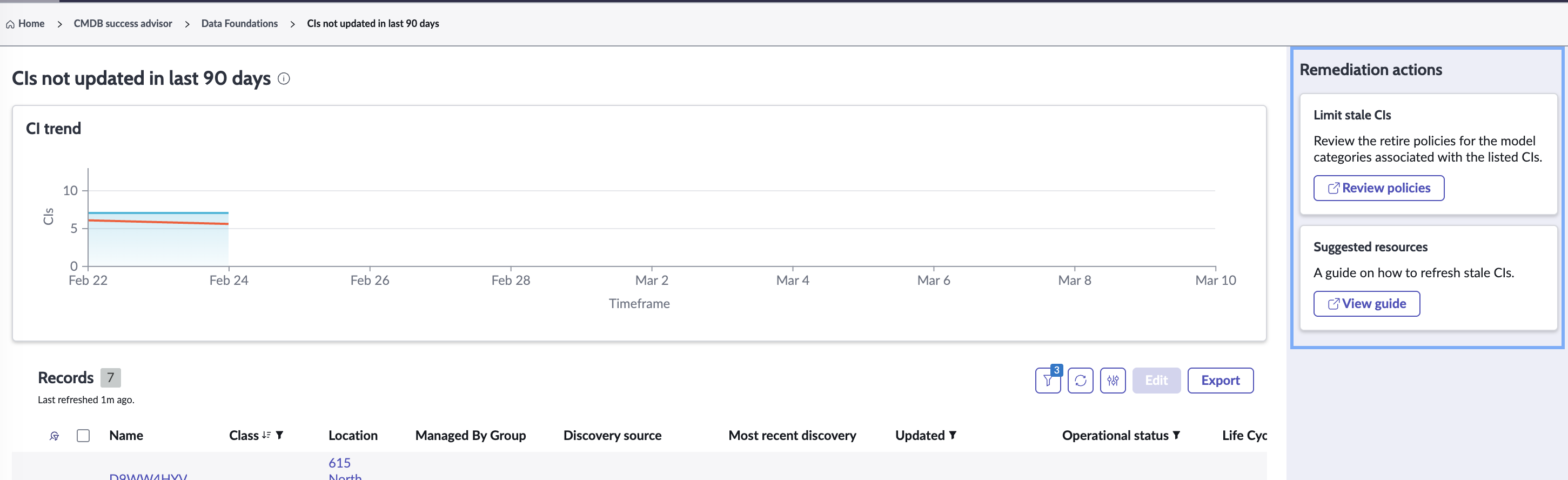
Task: Click the Timeframe axis title
Action: click(x=639, y=303)
